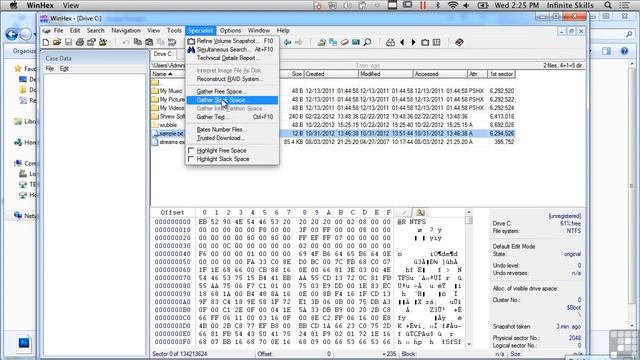Click the Save toolbar icon
This screenshot has width=640, height=360.
(x=69, y=42)
